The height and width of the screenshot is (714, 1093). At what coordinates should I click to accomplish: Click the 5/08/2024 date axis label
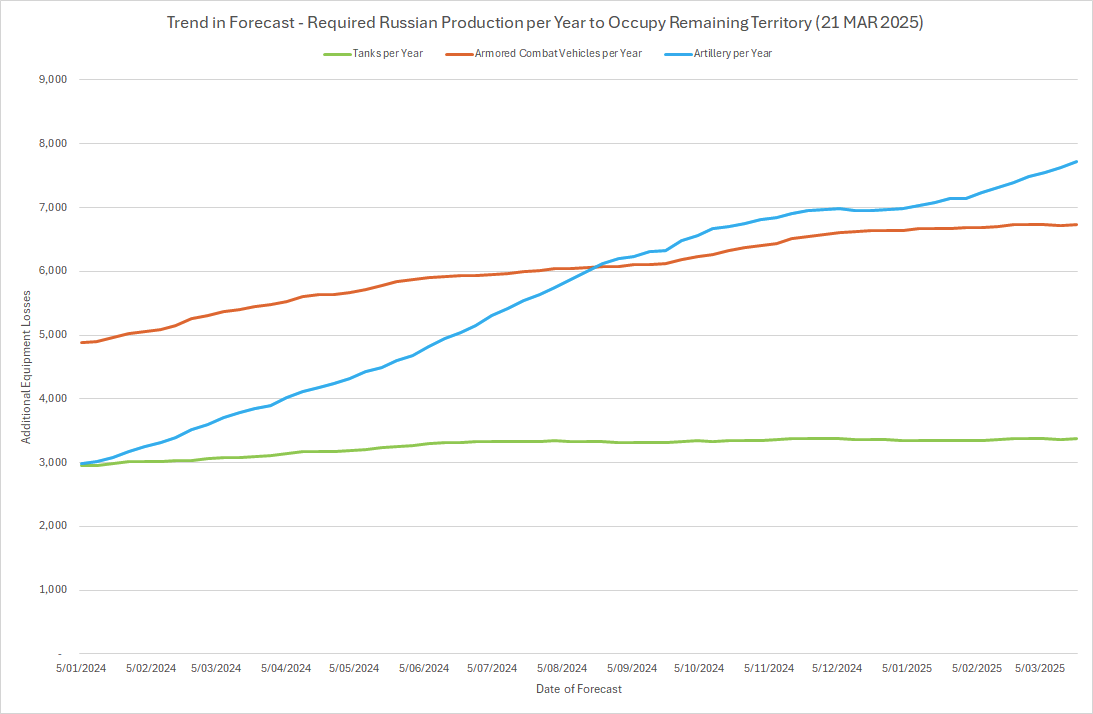tap(563, 668)
